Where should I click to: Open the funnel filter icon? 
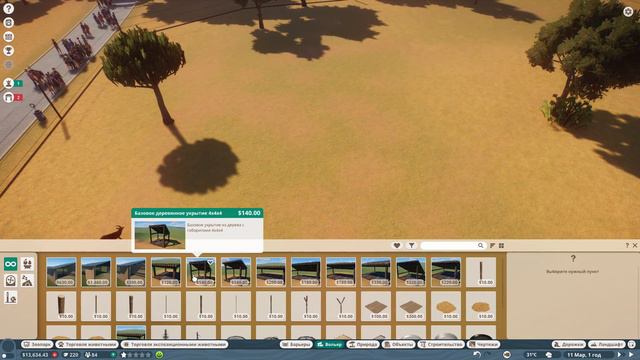click(x=411, y=245)
